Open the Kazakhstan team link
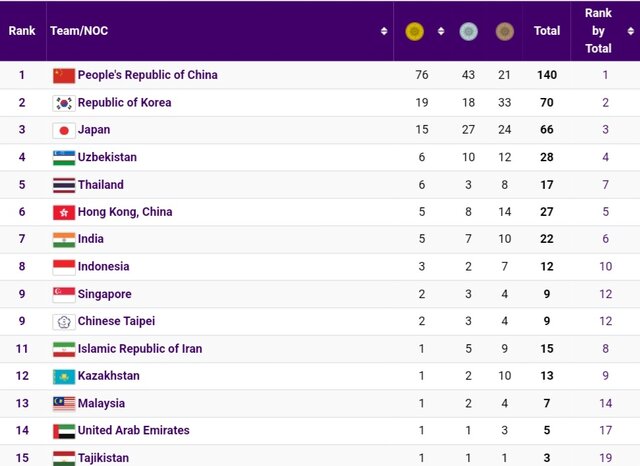The width and height of the screenshot is (640, 466). tap(108, 376)
